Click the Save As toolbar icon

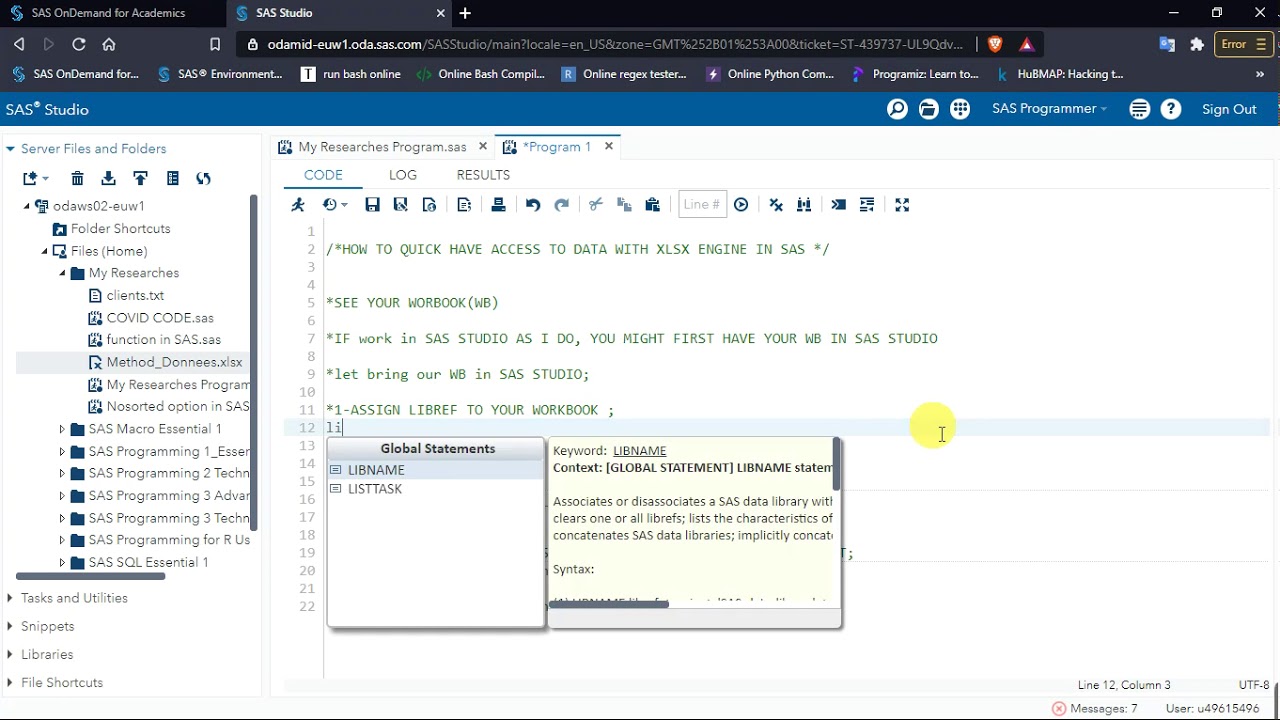pyautogui.click(x=401, y=205)
